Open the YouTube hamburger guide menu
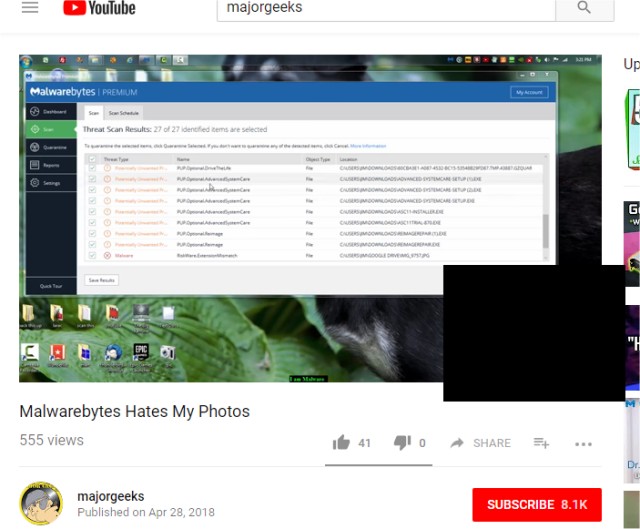The image size is (640, 529). coord(30,7)
